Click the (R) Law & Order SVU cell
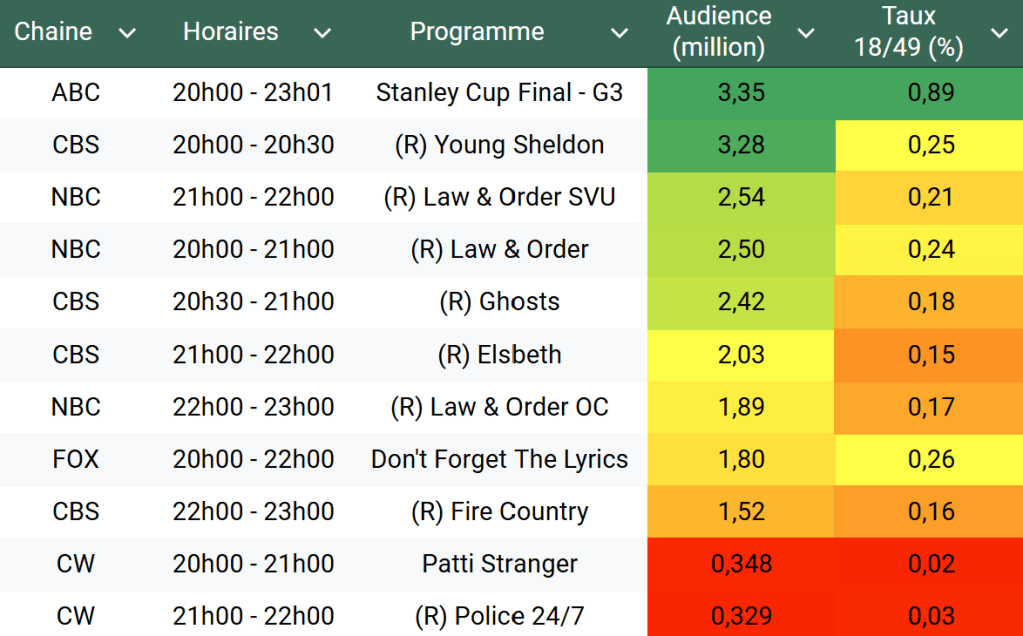Screen dimensions: 1023x636 (499, 197)
